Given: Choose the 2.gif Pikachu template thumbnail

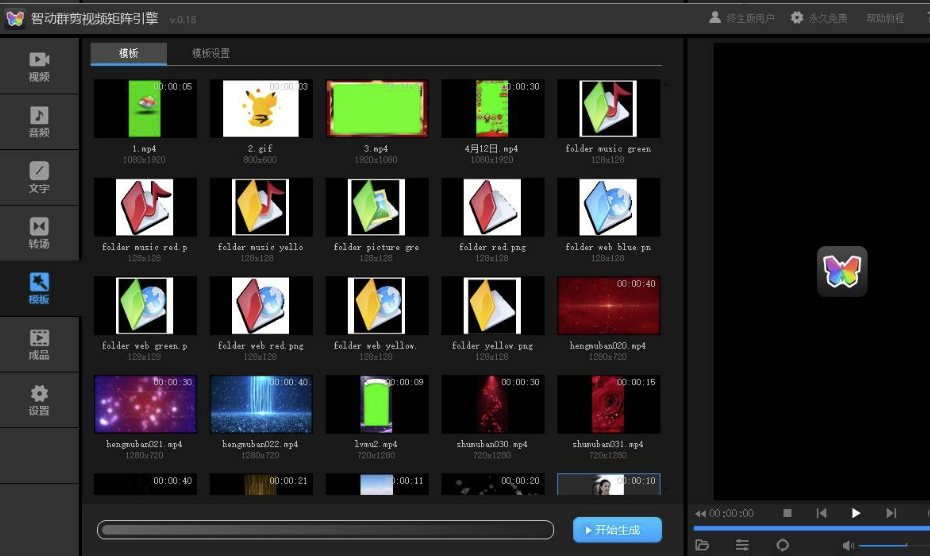Looking at the screenshot, I should (x=260, y=109).
